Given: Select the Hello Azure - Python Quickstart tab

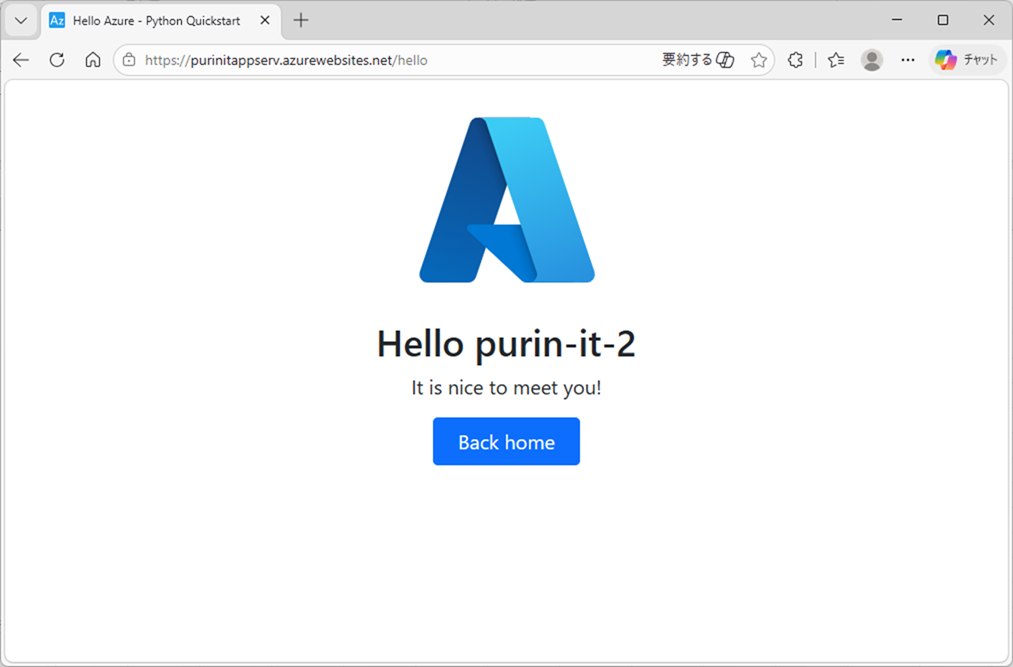Looking at the screenshot, I should pos(155,20).
